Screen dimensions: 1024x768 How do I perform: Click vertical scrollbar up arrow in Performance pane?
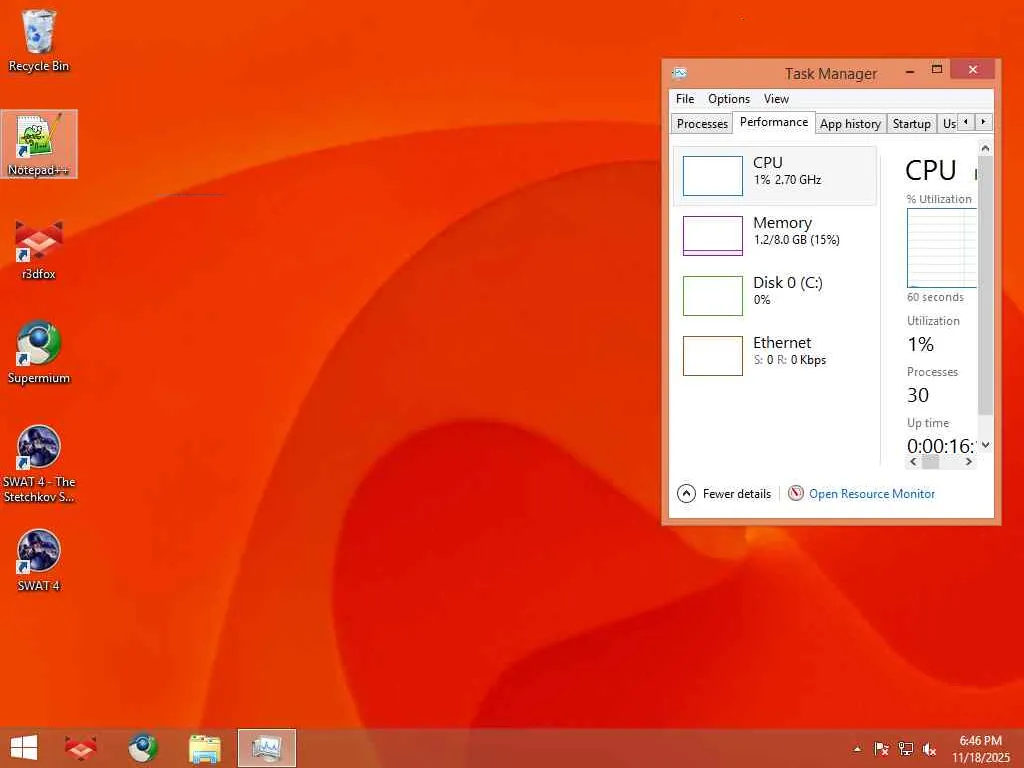coord(985,149)
